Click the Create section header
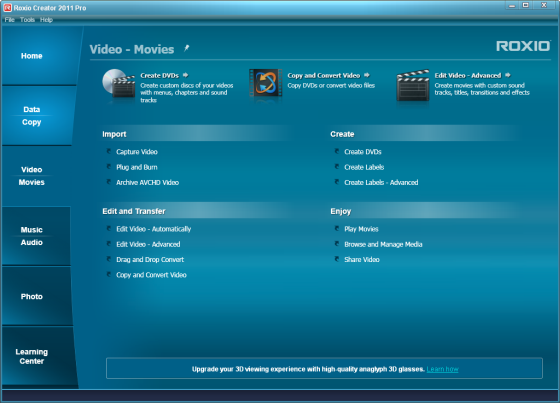The height and width of the screenshot is (403, 560). pyautogui.click(x=342, y=134)
